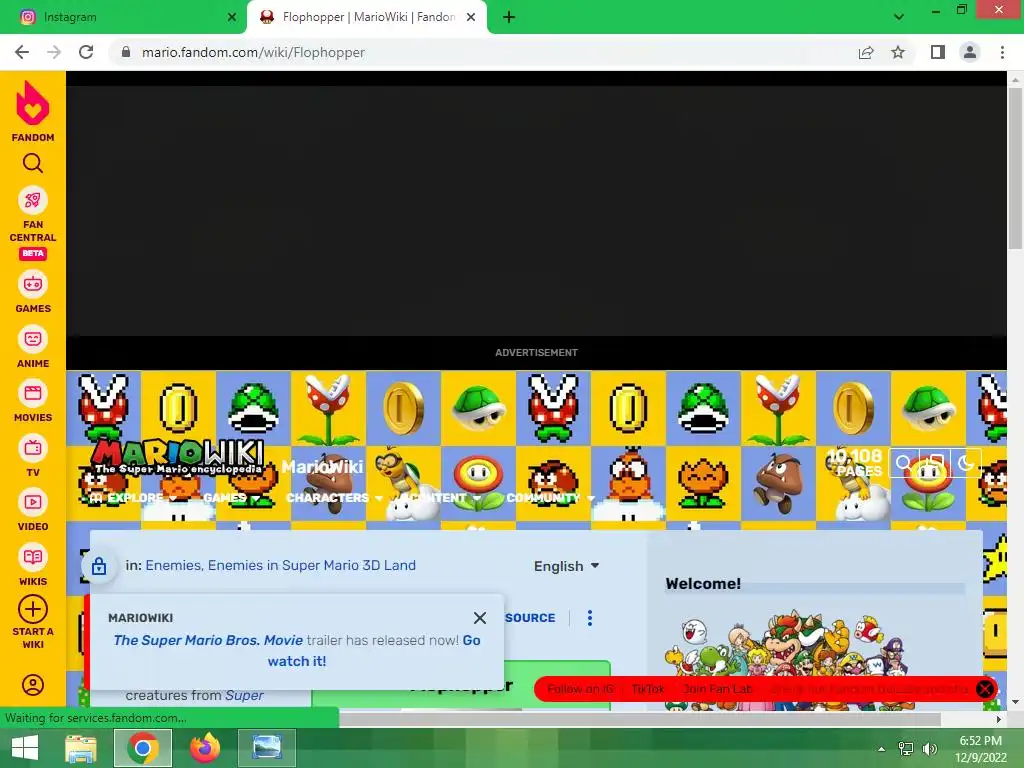This screenshot has height=768, width=1024.
Task: Open wiki discussions icon in header
Action: 935,463
